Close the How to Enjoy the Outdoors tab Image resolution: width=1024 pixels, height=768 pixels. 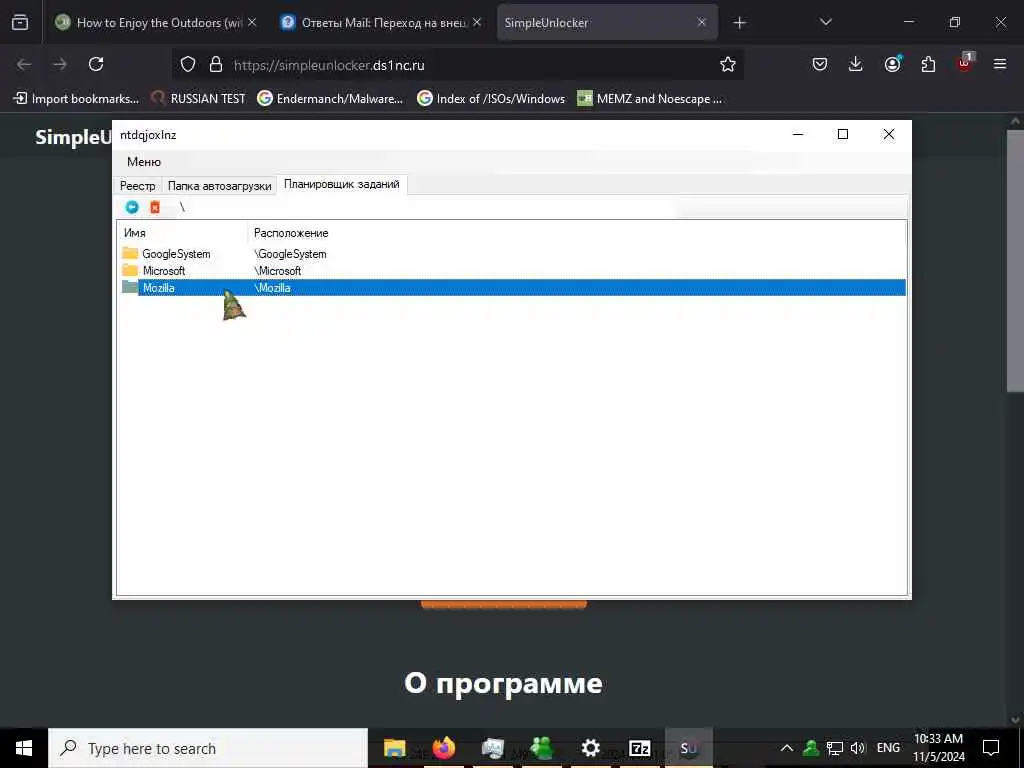coord(252,22)
